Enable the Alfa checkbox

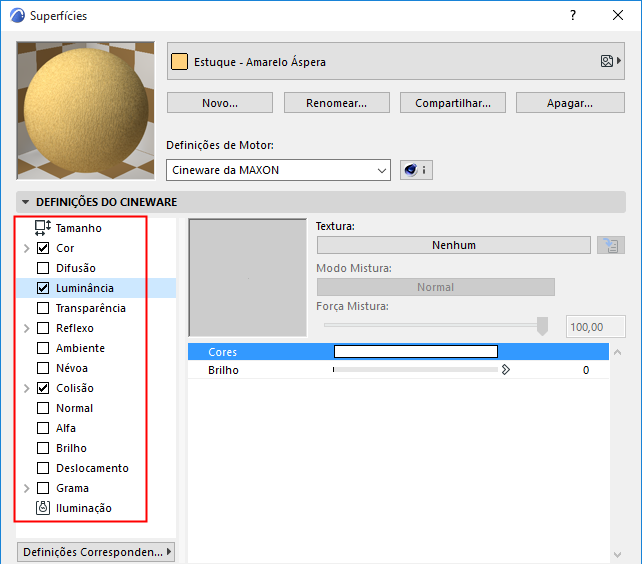pyautogui.click(x=43, y=428)
